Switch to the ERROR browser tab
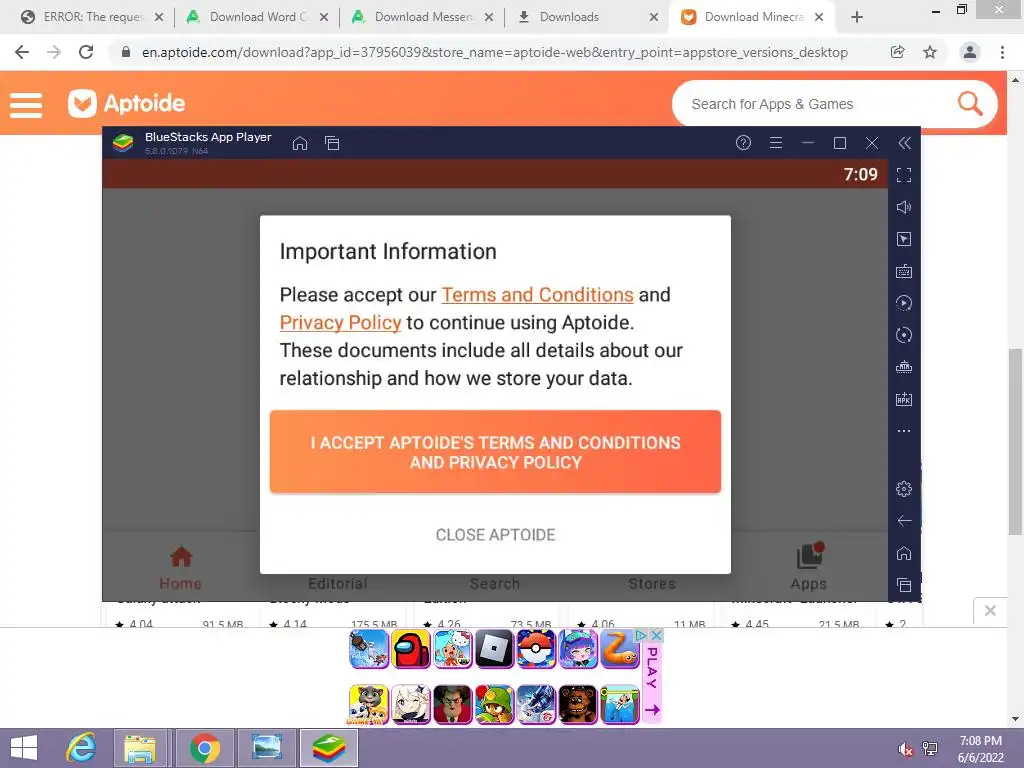Viewport: 1024px width, 768px height. click(x=91, y=17)
